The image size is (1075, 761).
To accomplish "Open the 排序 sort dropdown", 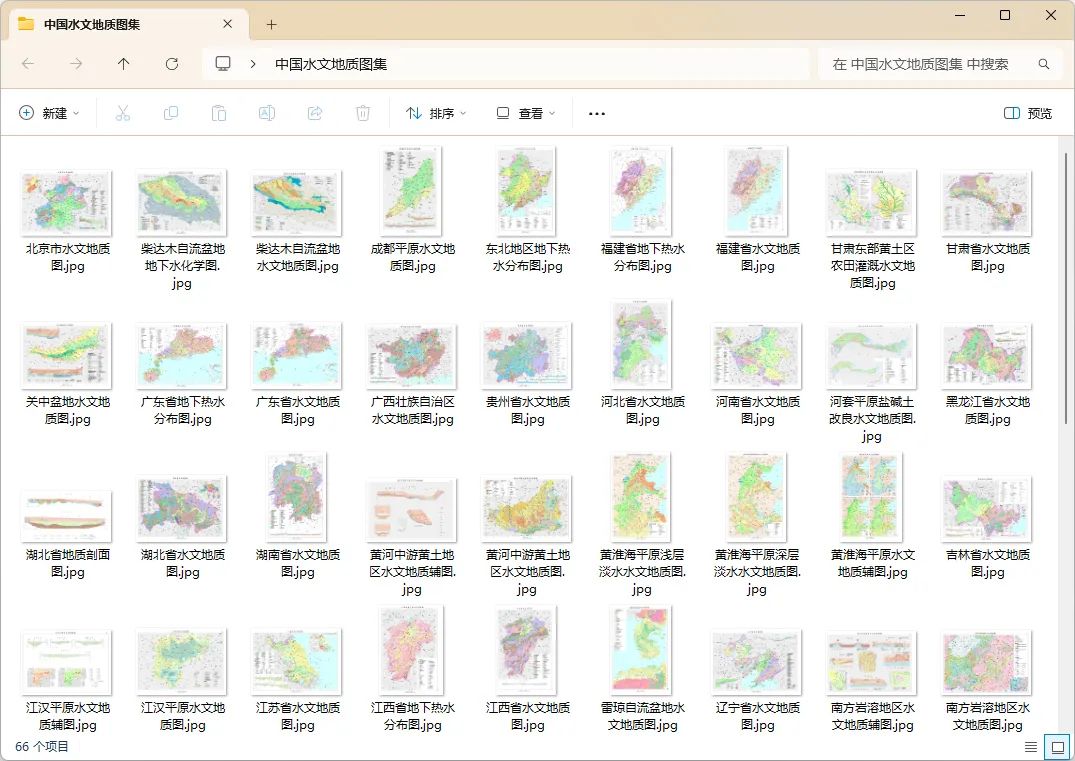I will click(436, 113).
